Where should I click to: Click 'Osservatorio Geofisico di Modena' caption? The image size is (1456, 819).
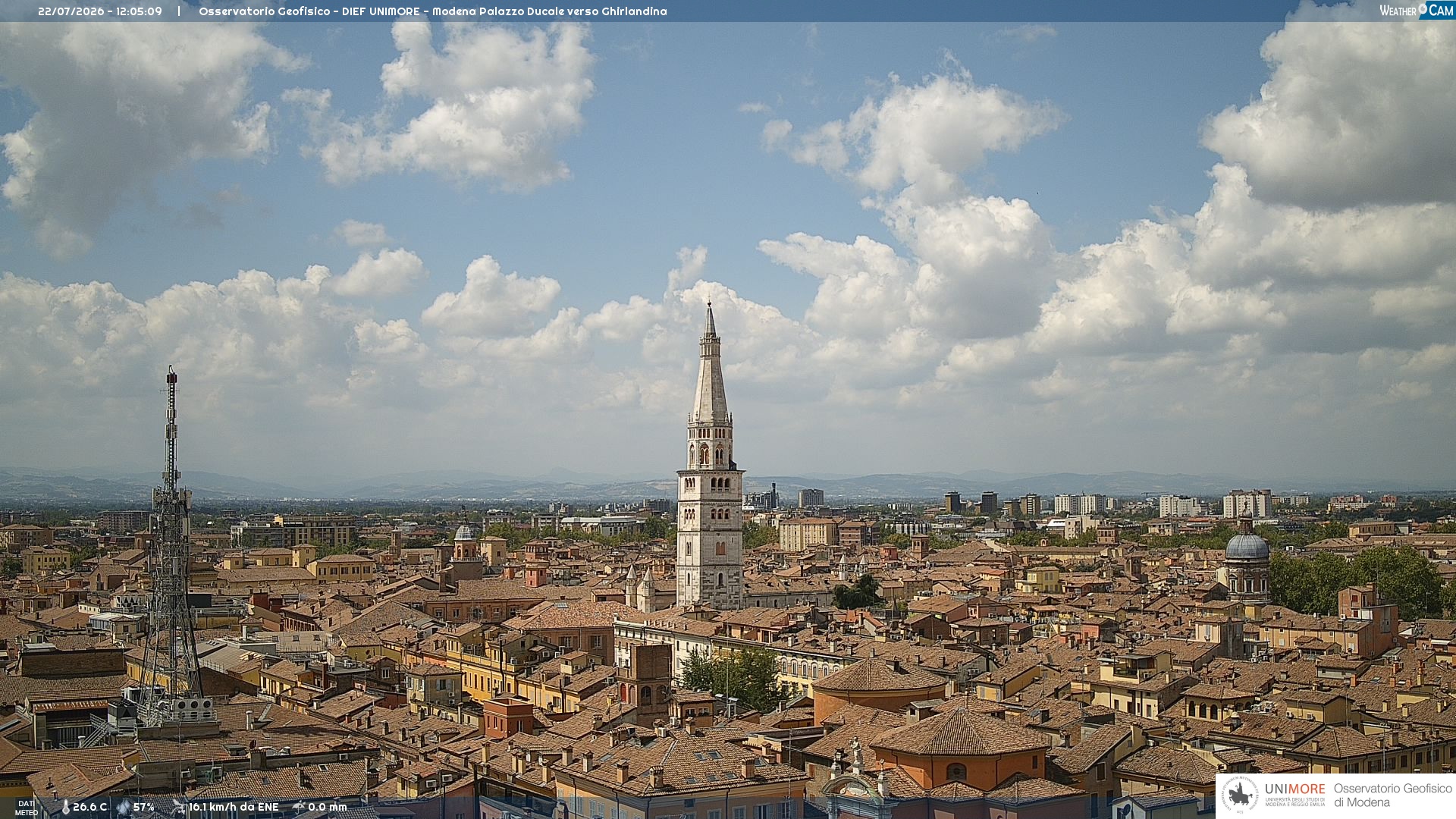point(1392,795)
